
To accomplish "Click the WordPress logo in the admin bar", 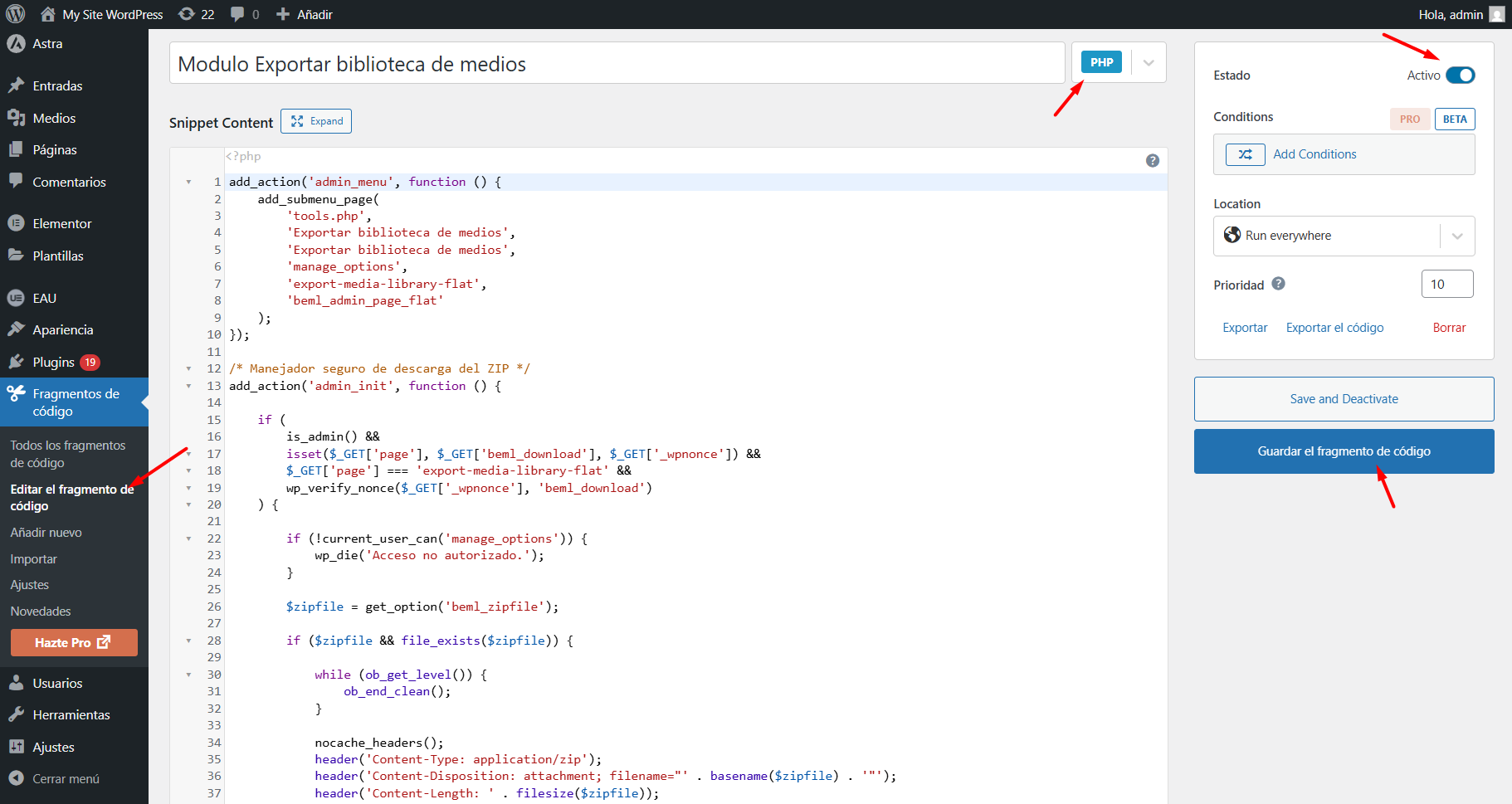I will (14, 13).
